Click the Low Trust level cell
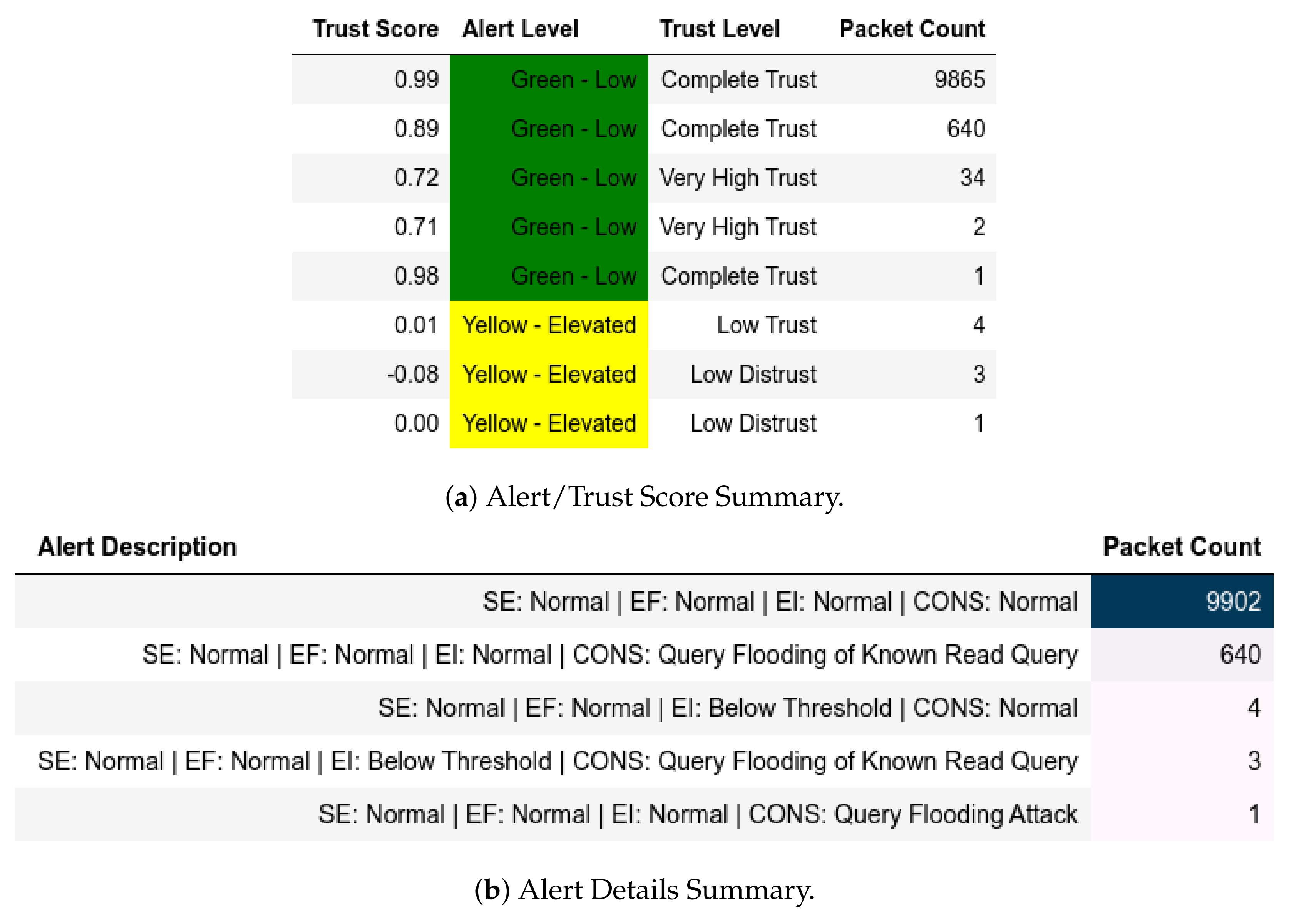This screenshot has height=924, width=1289. click(x=766, y=325)
